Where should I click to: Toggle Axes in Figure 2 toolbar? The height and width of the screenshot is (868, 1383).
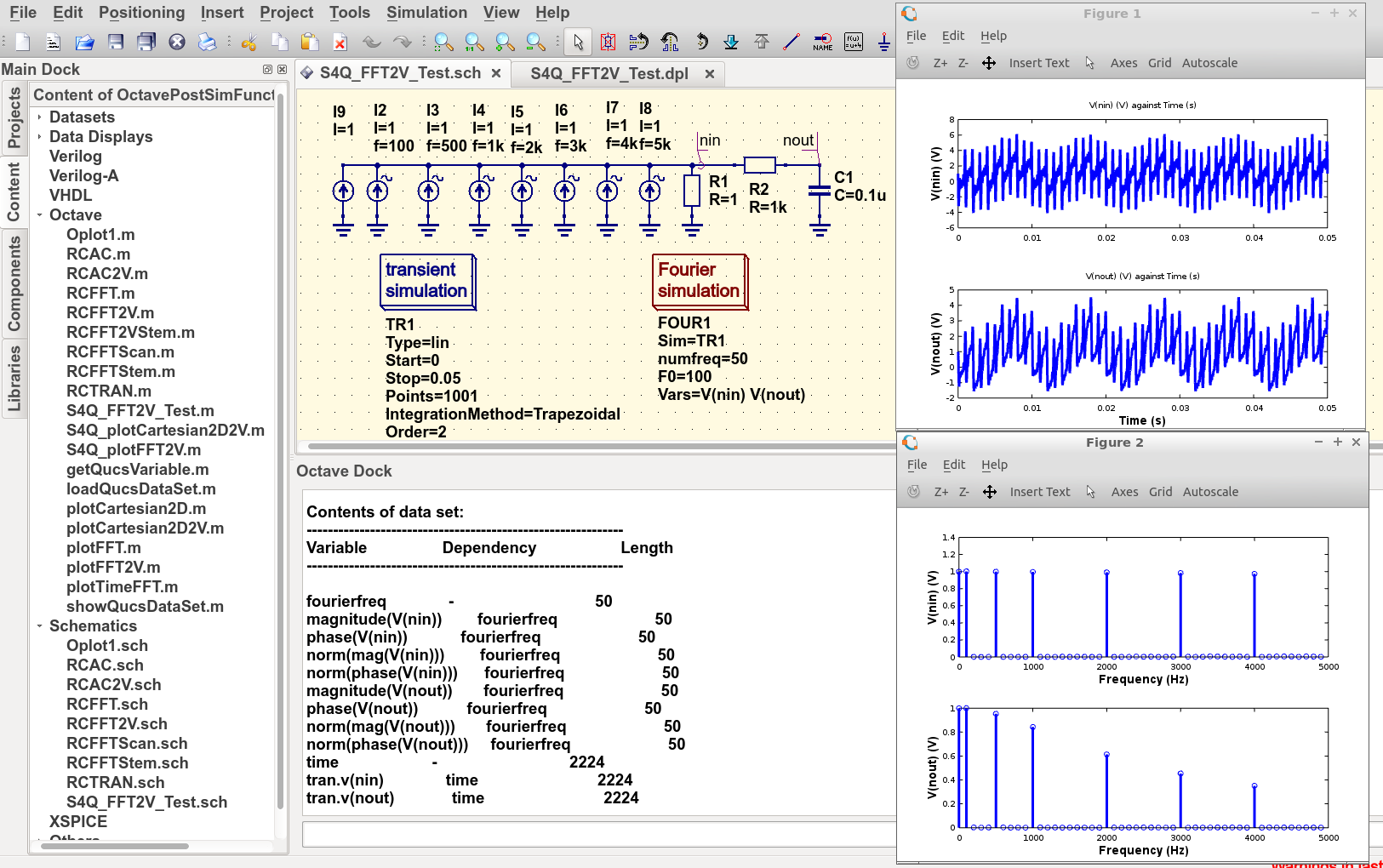click(1124, 492)
